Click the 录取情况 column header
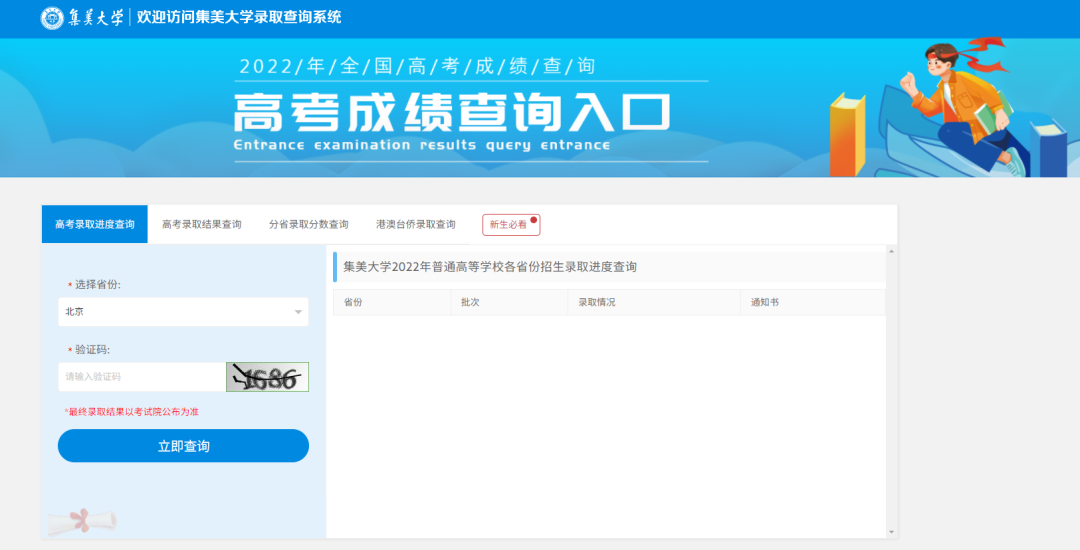1080x550 pixels. [x=654, y=302]
